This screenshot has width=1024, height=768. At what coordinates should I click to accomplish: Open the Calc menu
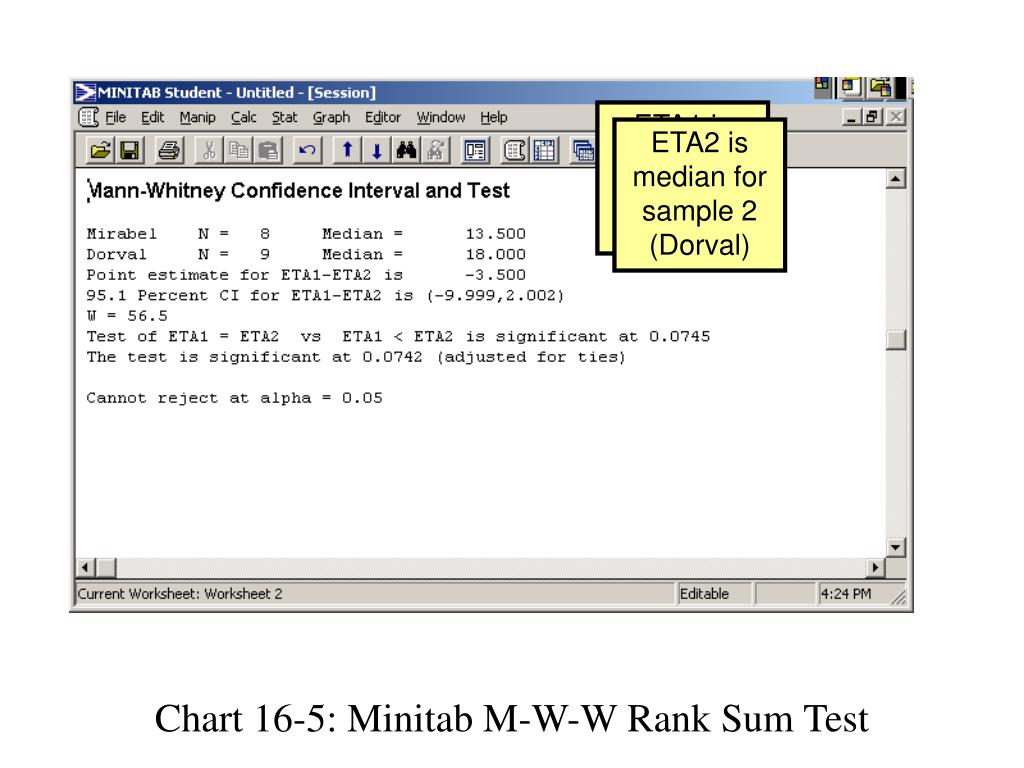coord(244,118)
